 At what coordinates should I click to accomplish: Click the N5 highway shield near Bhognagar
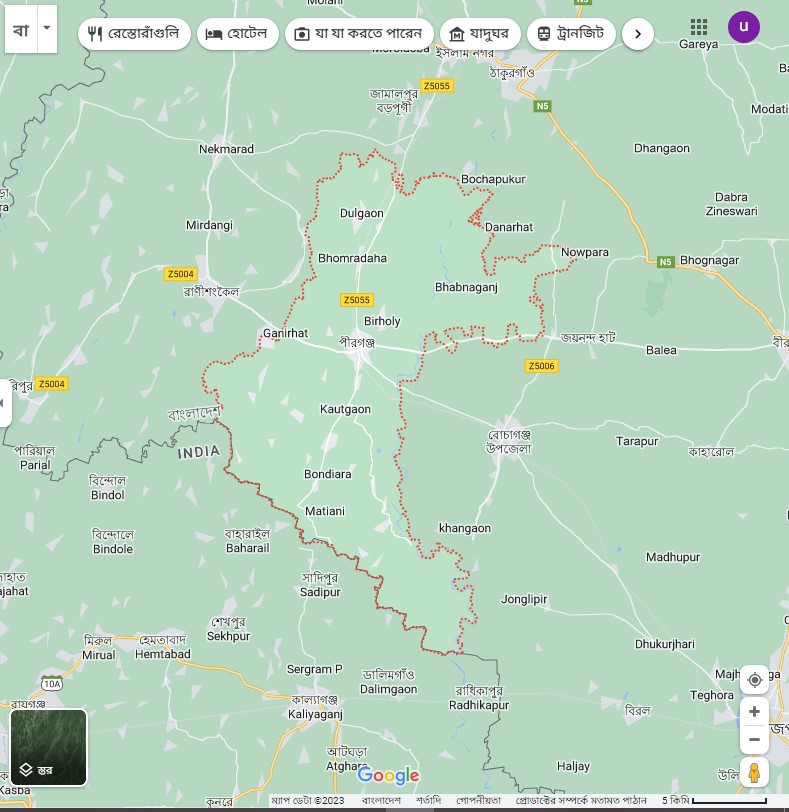pos(666,262)
